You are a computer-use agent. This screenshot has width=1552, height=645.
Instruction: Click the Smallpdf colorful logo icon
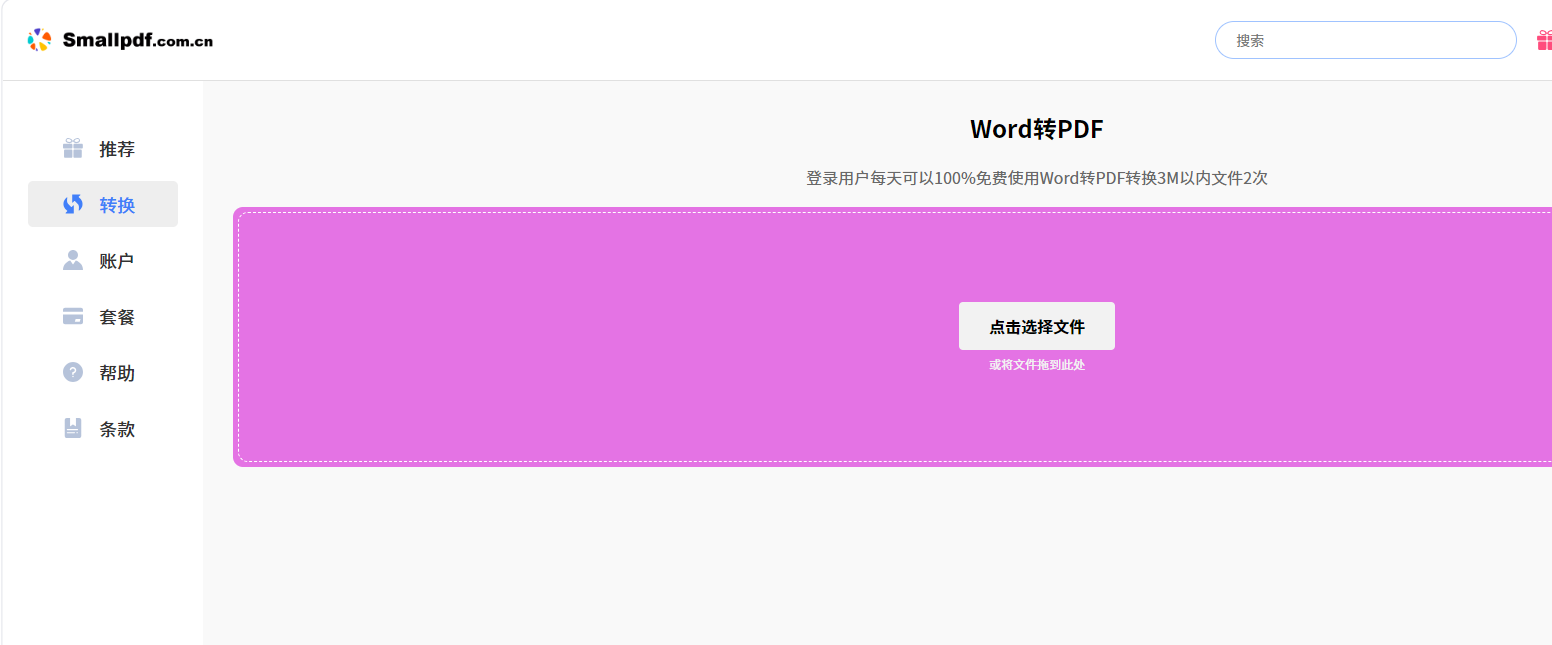pos(39,40)
